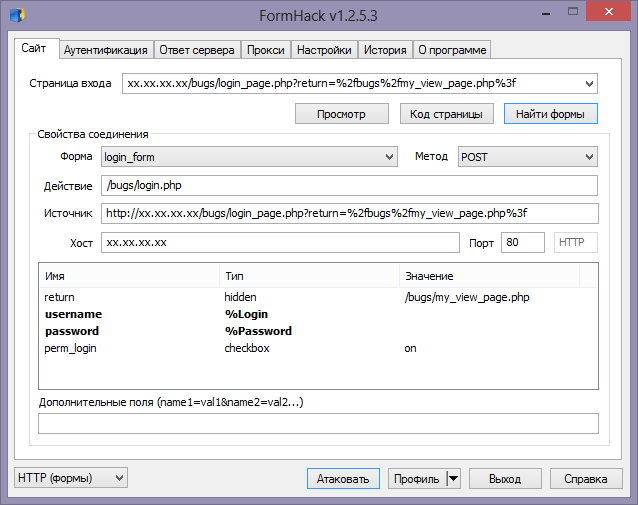
Task: Go to the История tab
Action: (384, 50)
